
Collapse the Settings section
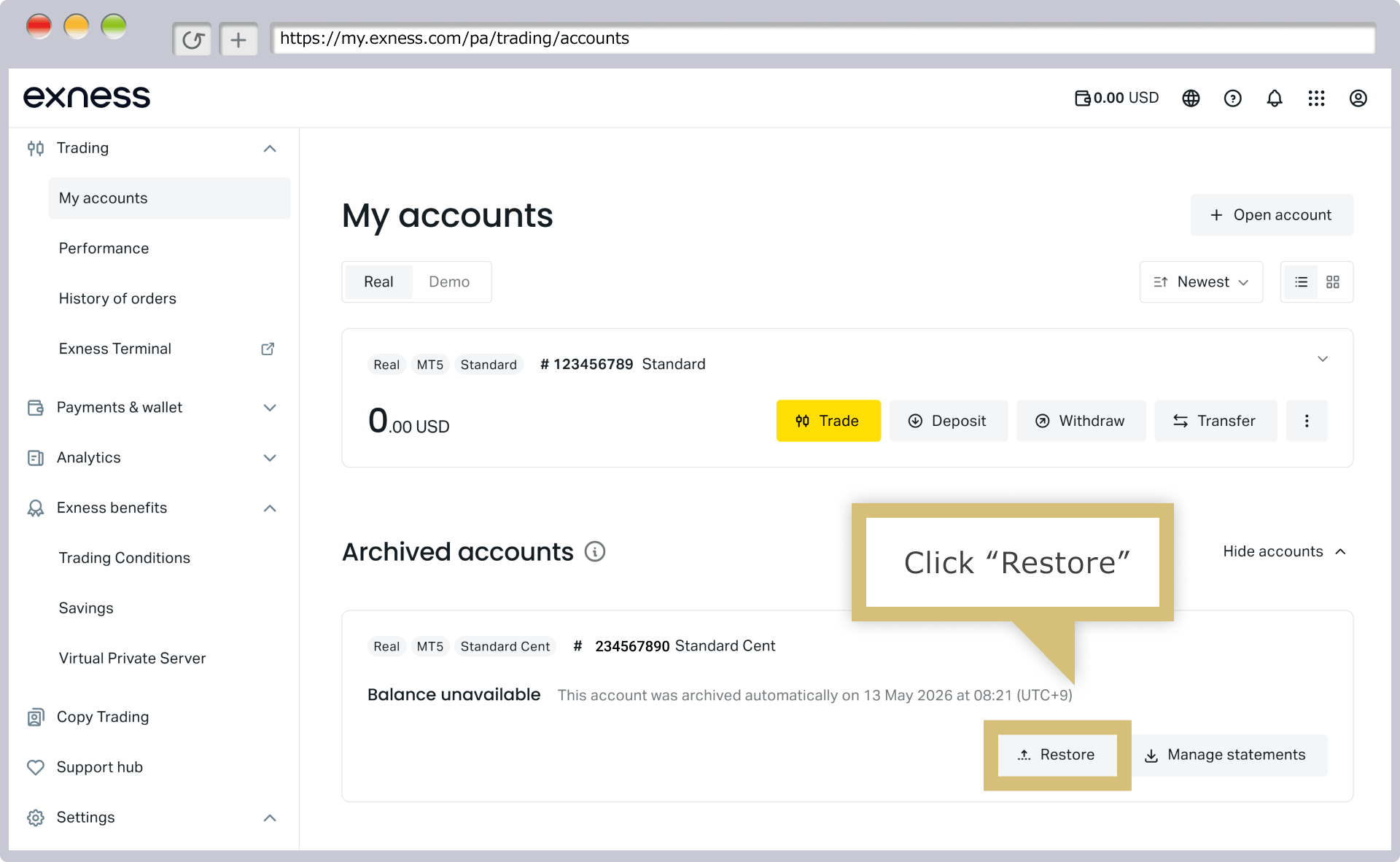click(x=270, y=818)
